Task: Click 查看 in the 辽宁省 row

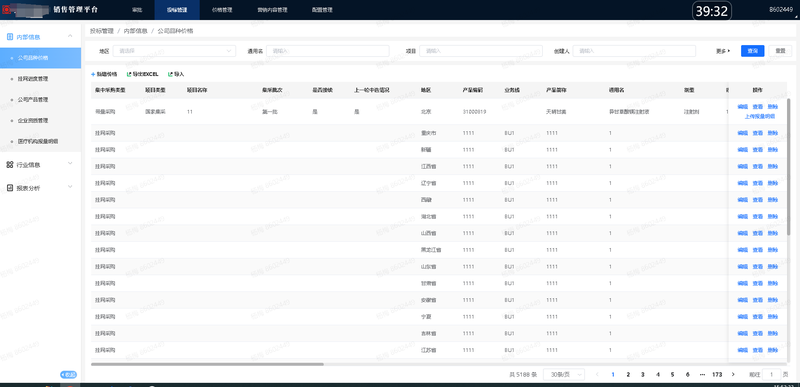Action: tap(758, 183)
